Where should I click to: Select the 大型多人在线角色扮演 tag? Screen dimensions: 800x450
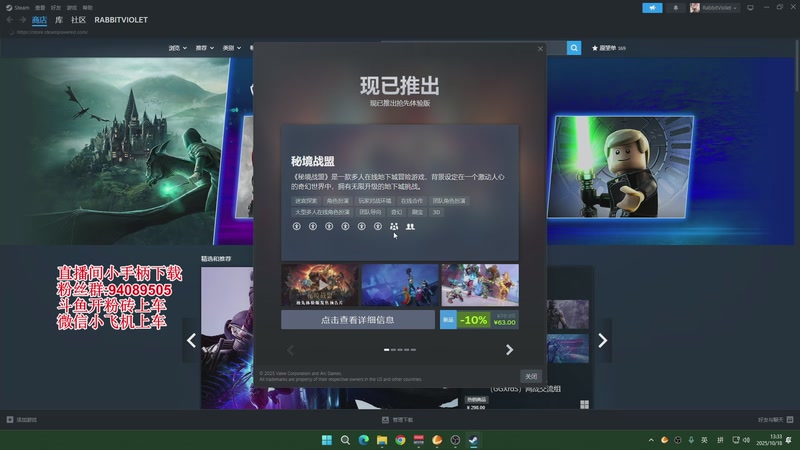(322, 212)
